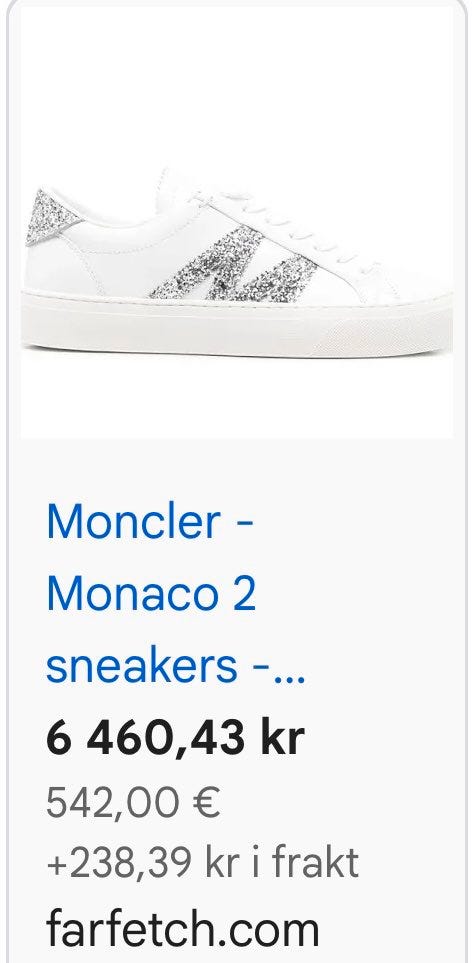Open the Moncler Monaco 2 sneakers link
This screenshot has height=963, width=472.
[176, 593]
